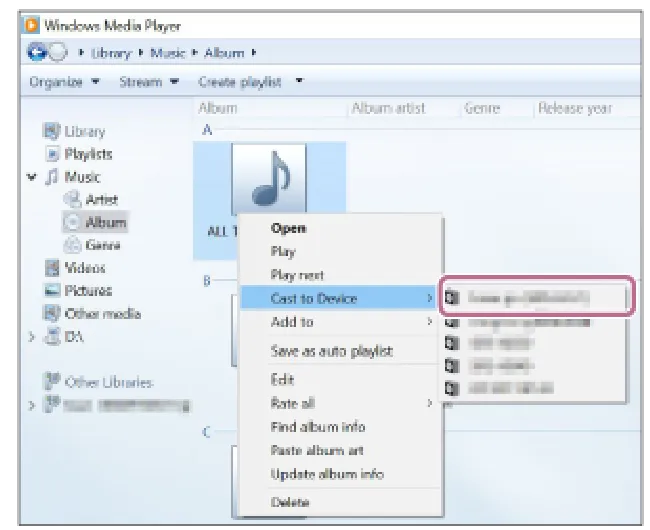This screenshot has width=650, height=530.
Task: Select Other media in the navigation tree
Action: [103, 314]
